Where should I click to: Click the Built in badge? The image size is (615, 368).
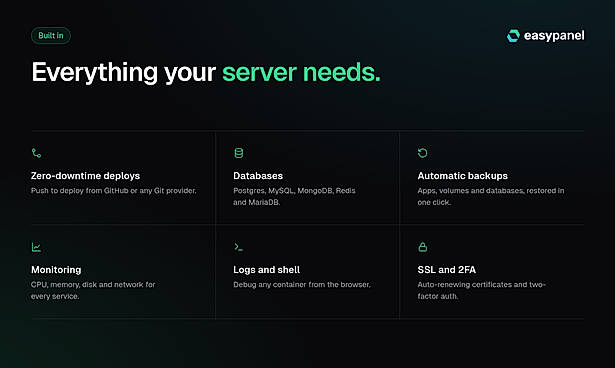pyautogui.click(x=51, y=36)
